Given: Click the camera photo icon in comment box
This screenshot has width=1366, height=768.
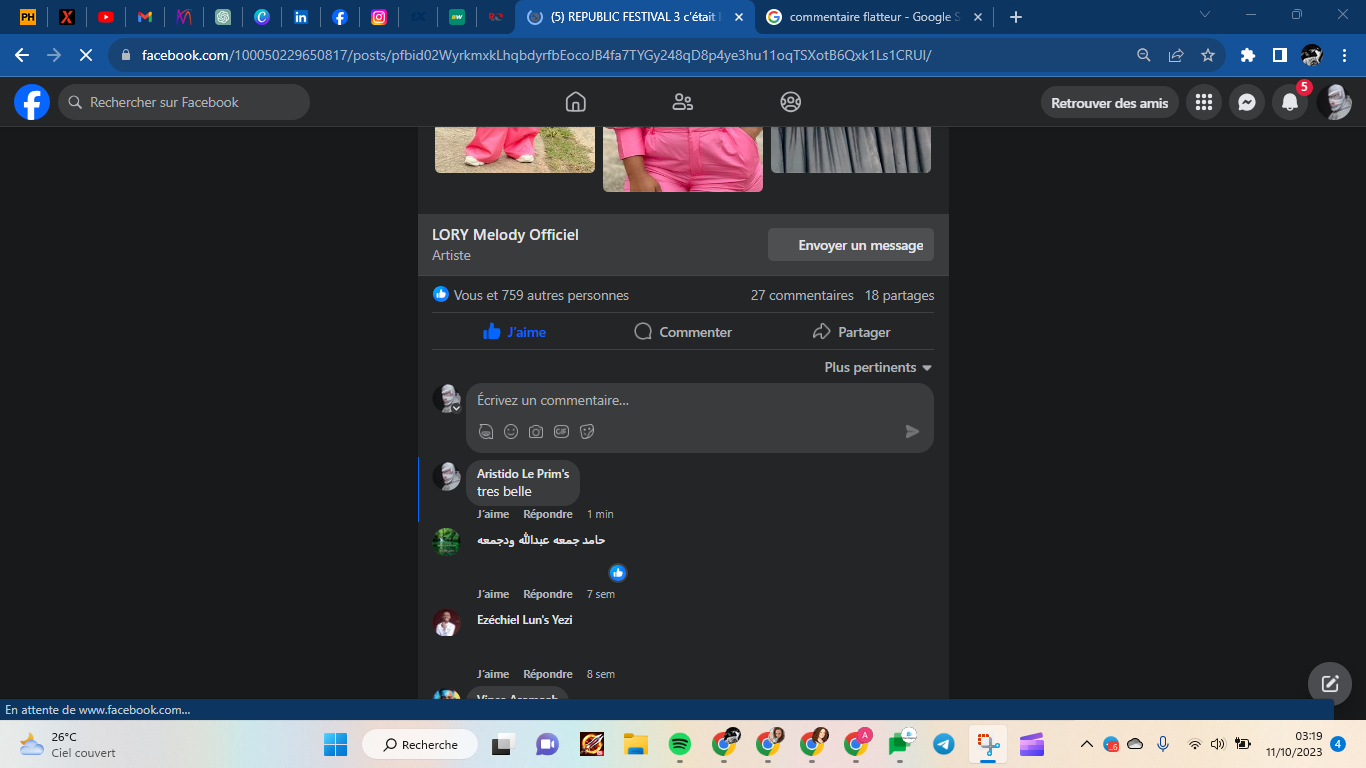Looking at the screenshot, I should click(x=536, y=432).
